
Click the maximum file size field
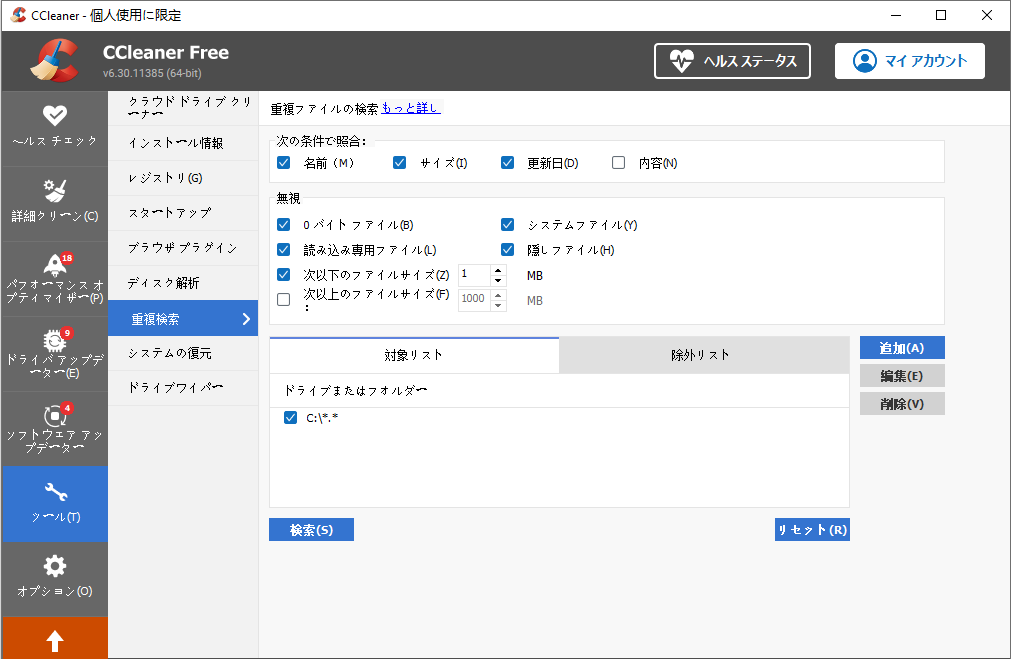tap(475, 299)
